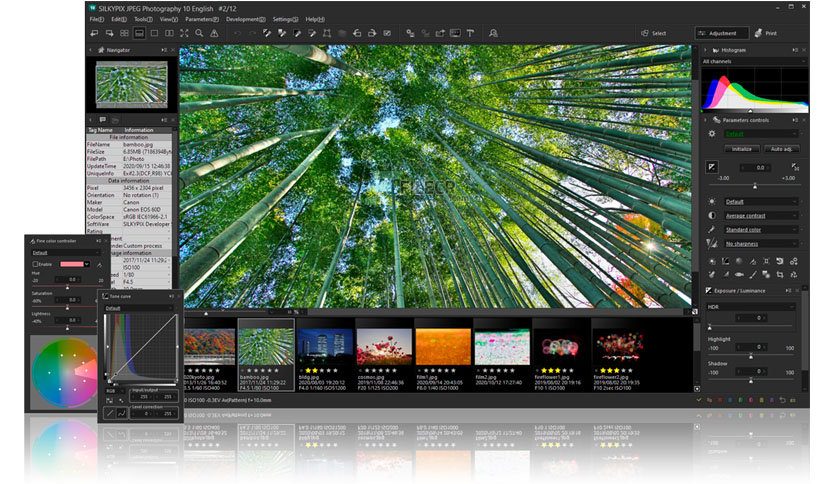Toggle the linear tone curve mode button

pyautogui.click(x=110, y=413)
